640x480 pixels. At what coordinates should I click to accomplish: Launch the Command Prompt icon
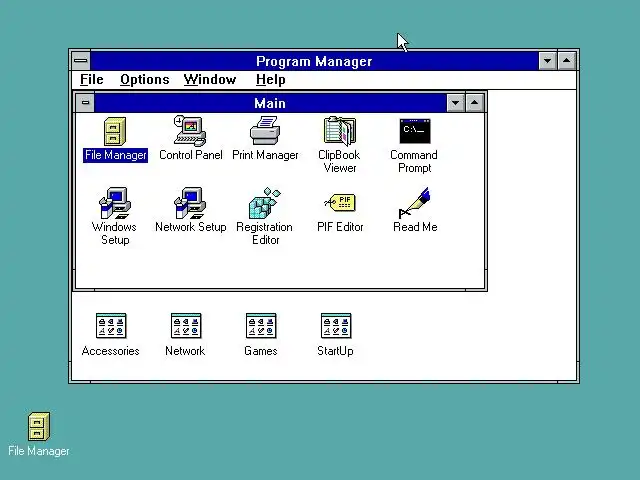click(415, 131)
